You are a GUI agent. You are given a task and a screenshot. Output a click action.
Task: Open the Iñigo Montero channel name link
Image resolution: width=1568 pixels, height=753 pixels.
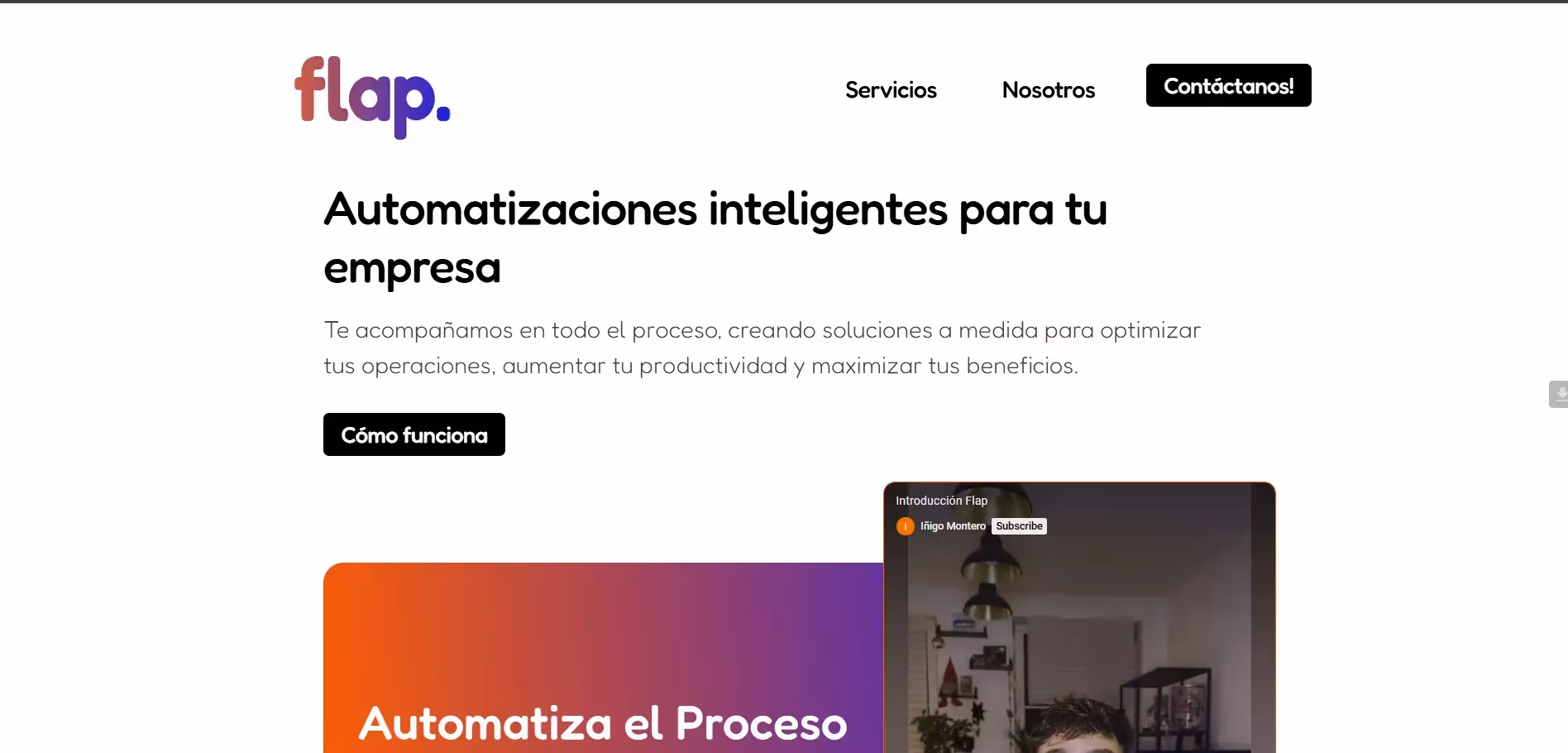coord(953,526)
